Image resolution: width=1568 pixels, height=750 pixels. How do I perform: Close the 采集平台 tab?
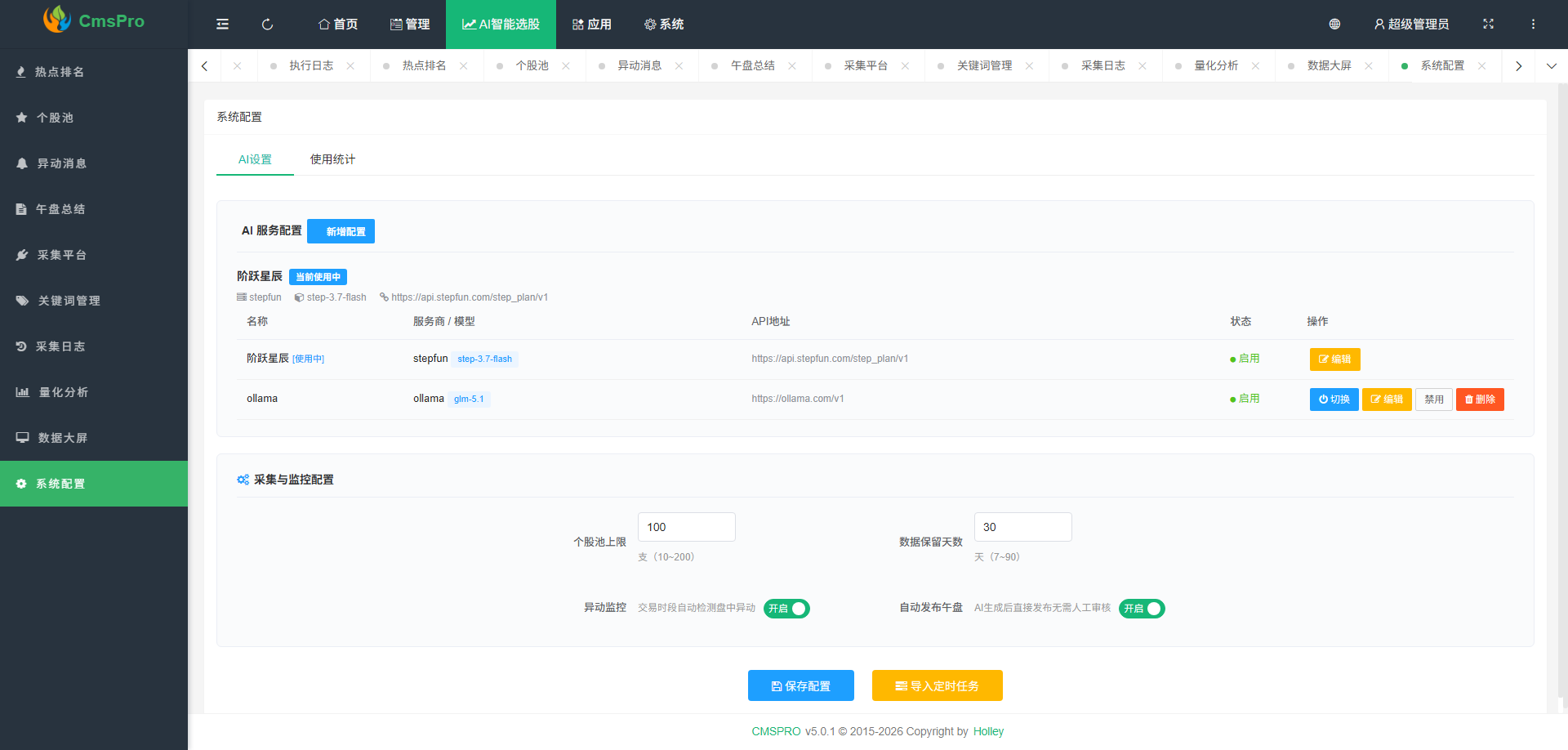tap(905, 66)
